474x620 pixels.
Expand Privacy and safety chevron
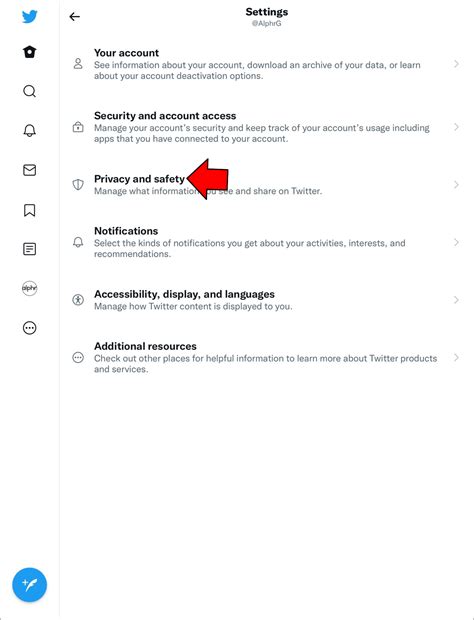pos(456,185)
